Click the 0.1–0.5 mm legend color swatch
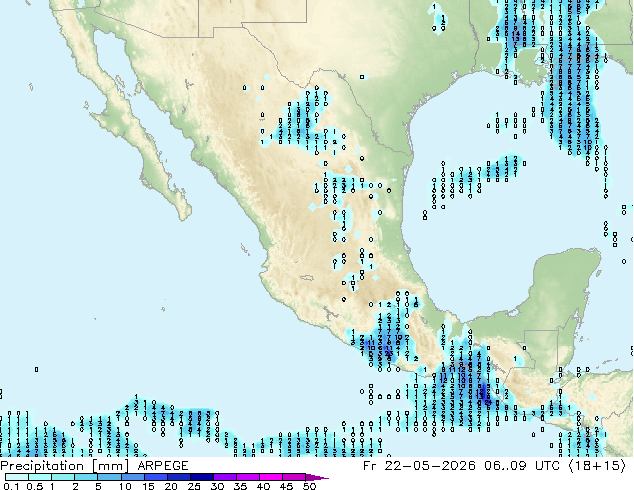 (17, 477)
